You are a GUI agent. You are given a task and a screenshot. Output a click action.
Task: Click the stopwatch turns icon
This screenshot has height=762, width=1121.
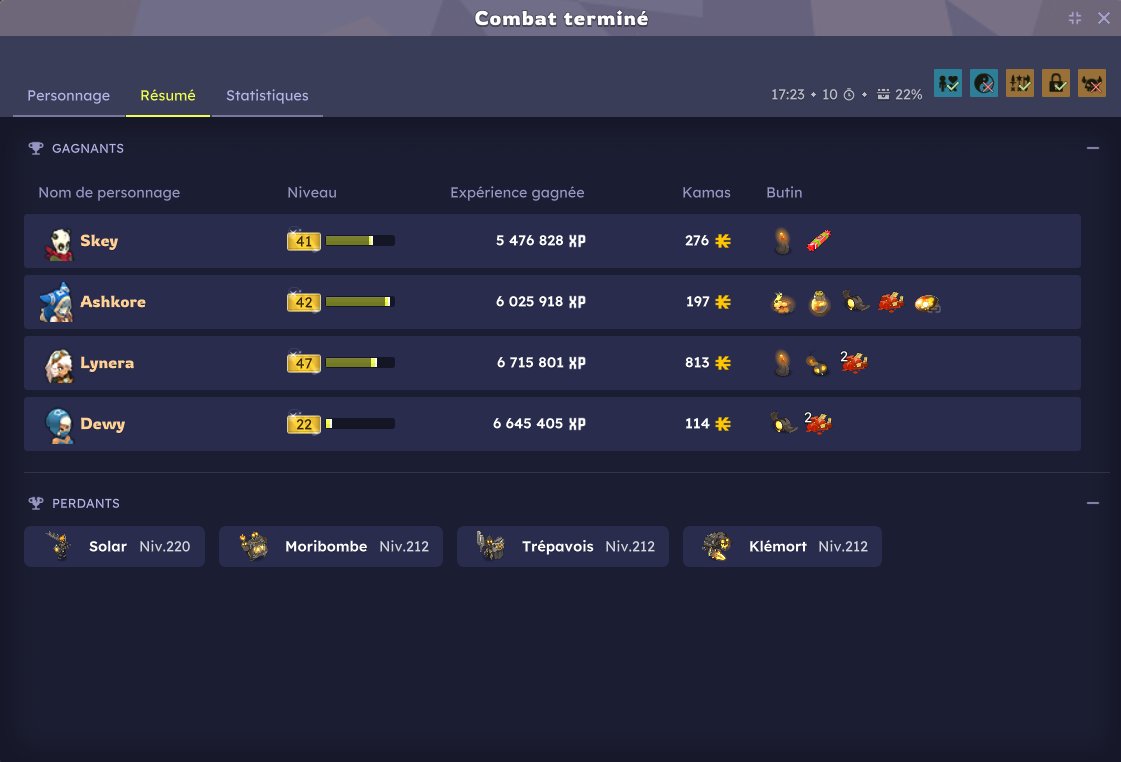[x=849, y=94]
